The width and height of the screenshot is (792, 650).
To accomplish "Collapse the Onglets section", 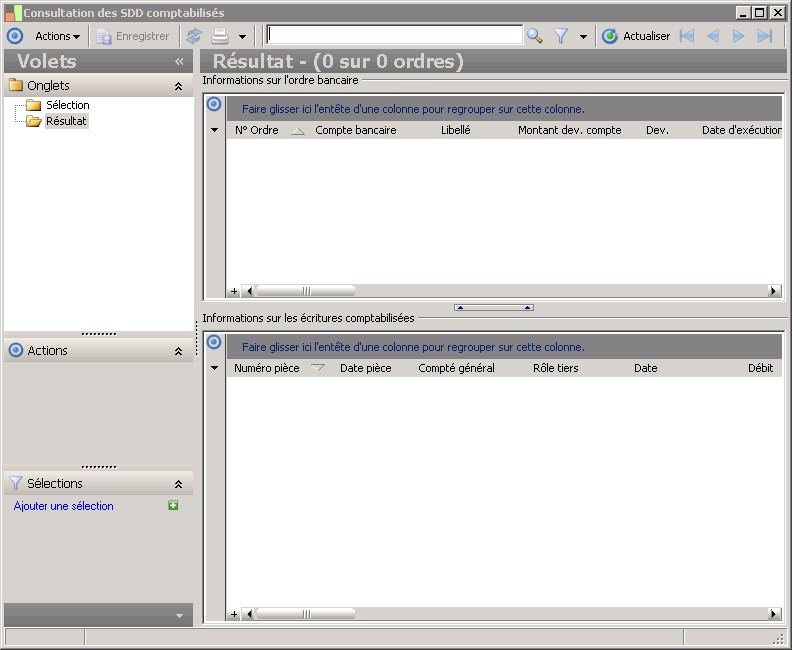I will [x=178, y=86].
